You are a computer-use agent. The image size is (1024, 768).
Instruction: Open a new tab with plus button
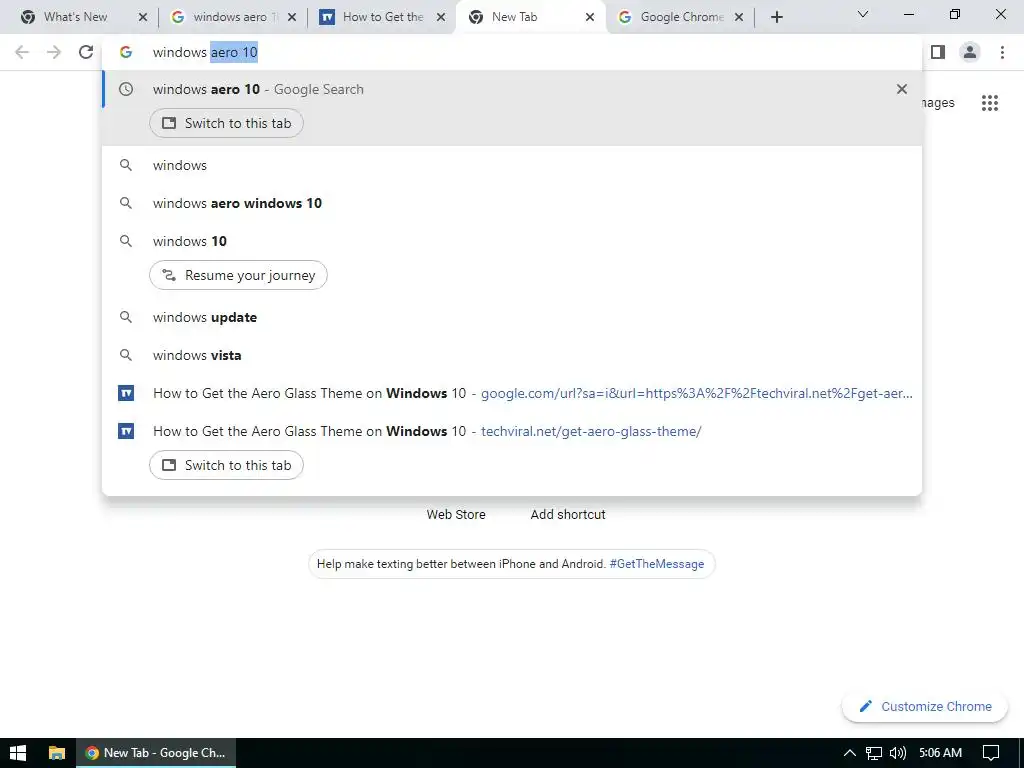point(776,18)
